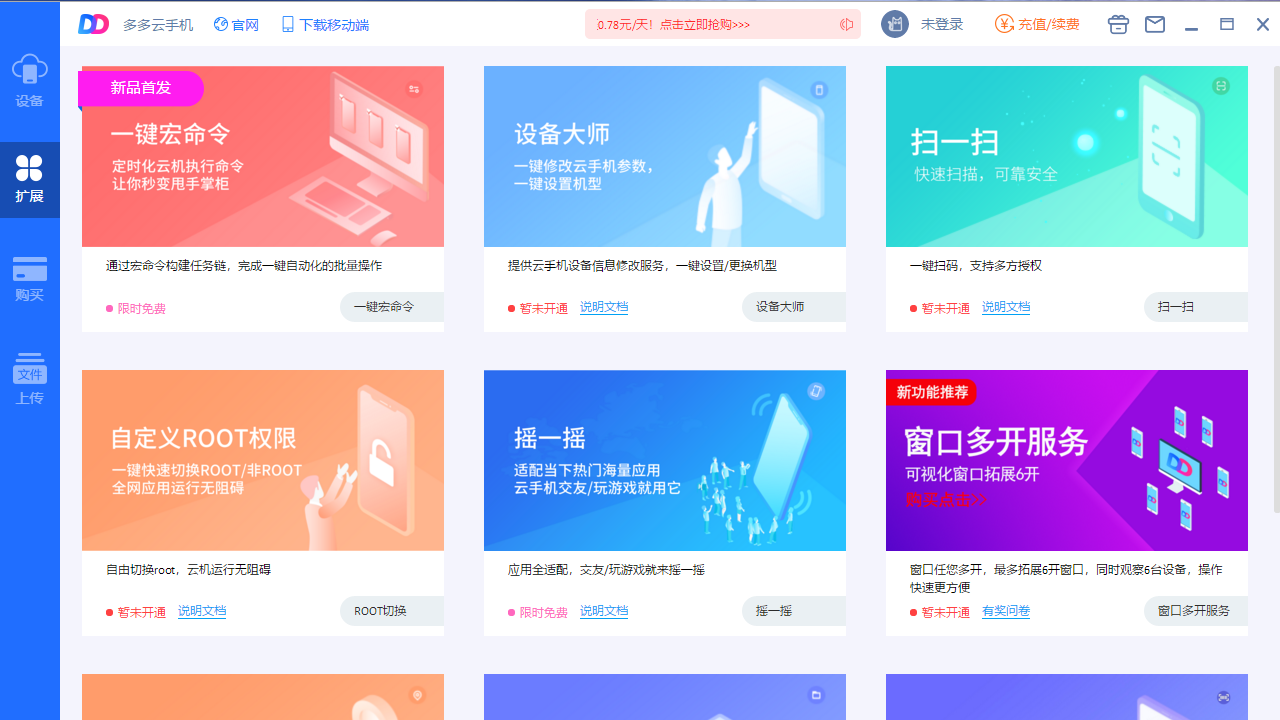Image resolution: width=1280 pixels, height=720 pixels.
Task: Click 未登录 to log in
Action: click(942, 24)
